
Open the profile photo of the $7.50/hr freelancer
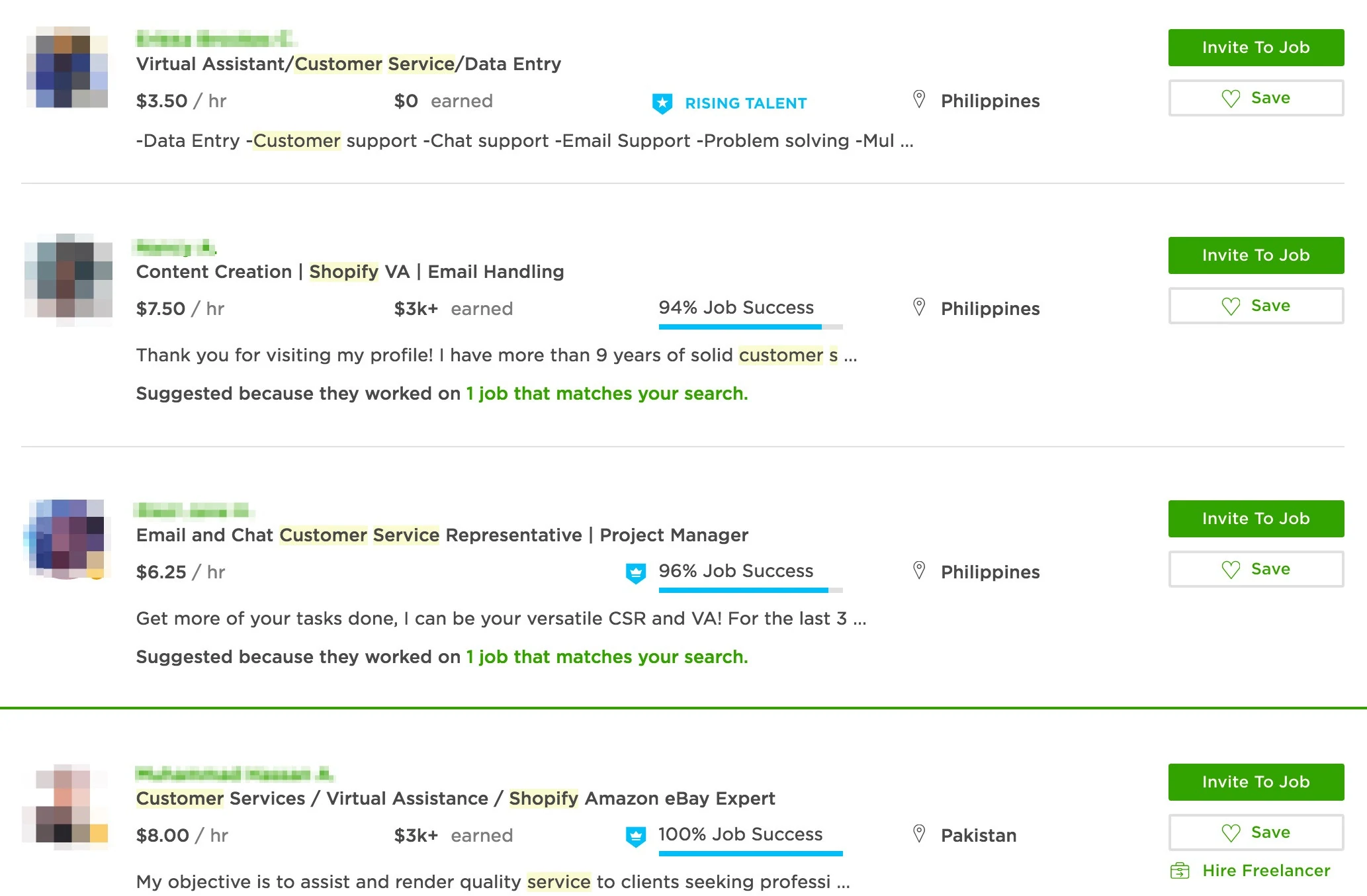point(67,279)
